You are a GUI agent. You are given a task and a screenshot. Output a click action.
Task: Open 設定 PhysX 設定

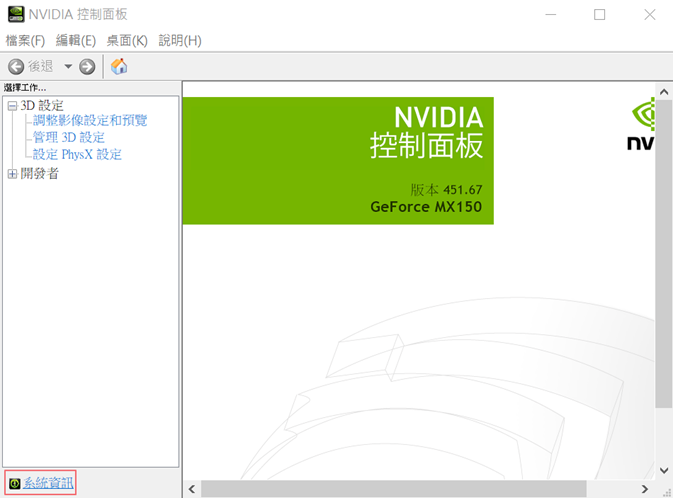point(77,154)
